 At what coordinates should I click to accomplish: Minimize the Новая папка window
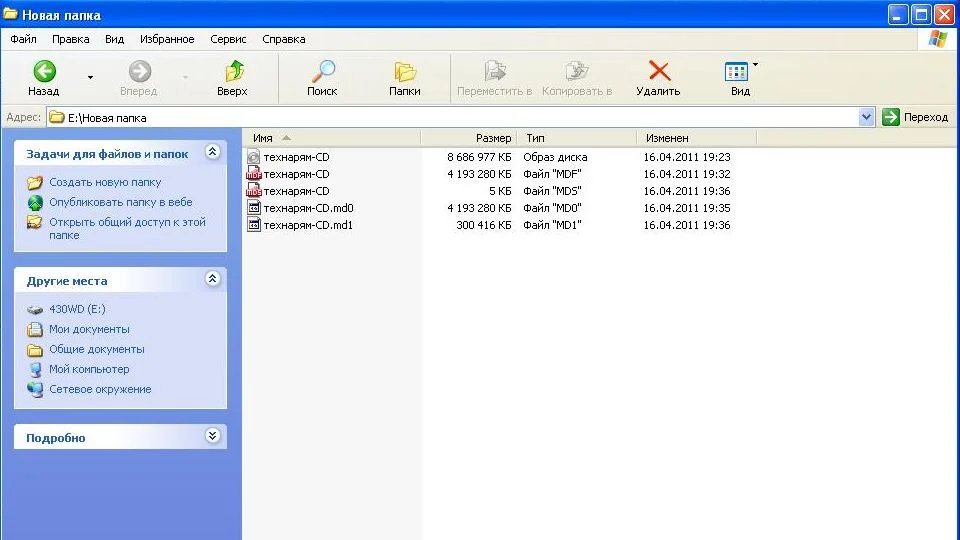[x=898, y=14]
